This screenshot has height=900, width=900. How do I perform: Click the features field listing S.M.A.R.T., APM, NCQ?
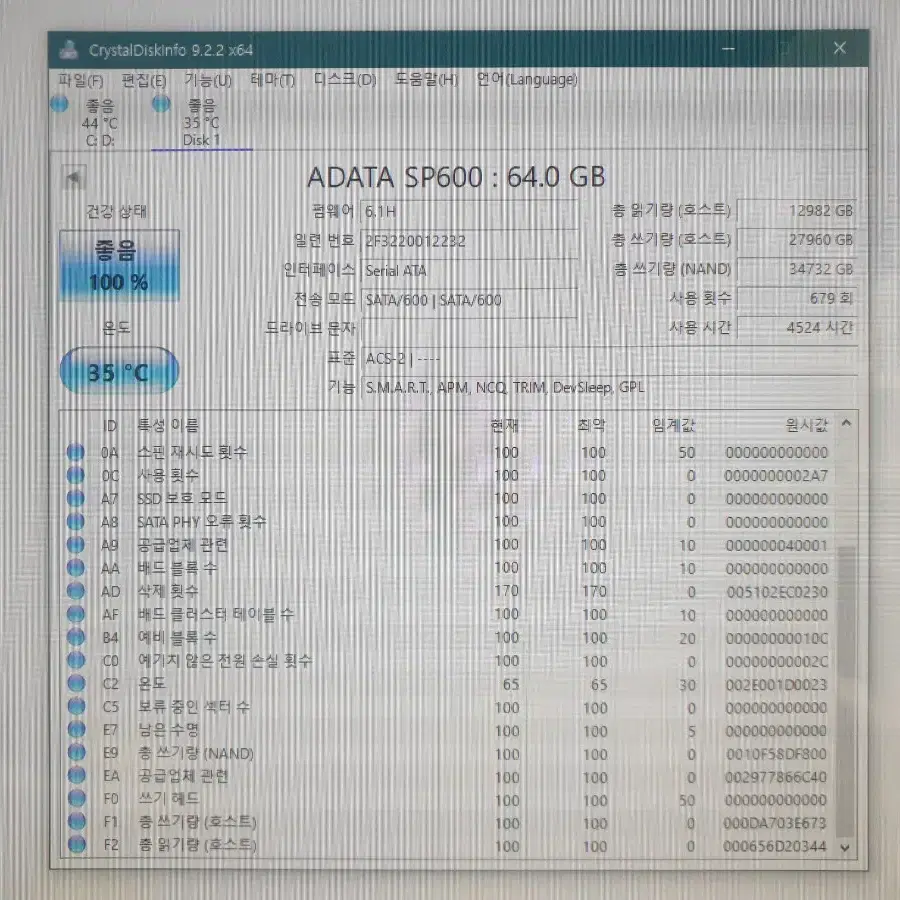click(x=609, y=388)
